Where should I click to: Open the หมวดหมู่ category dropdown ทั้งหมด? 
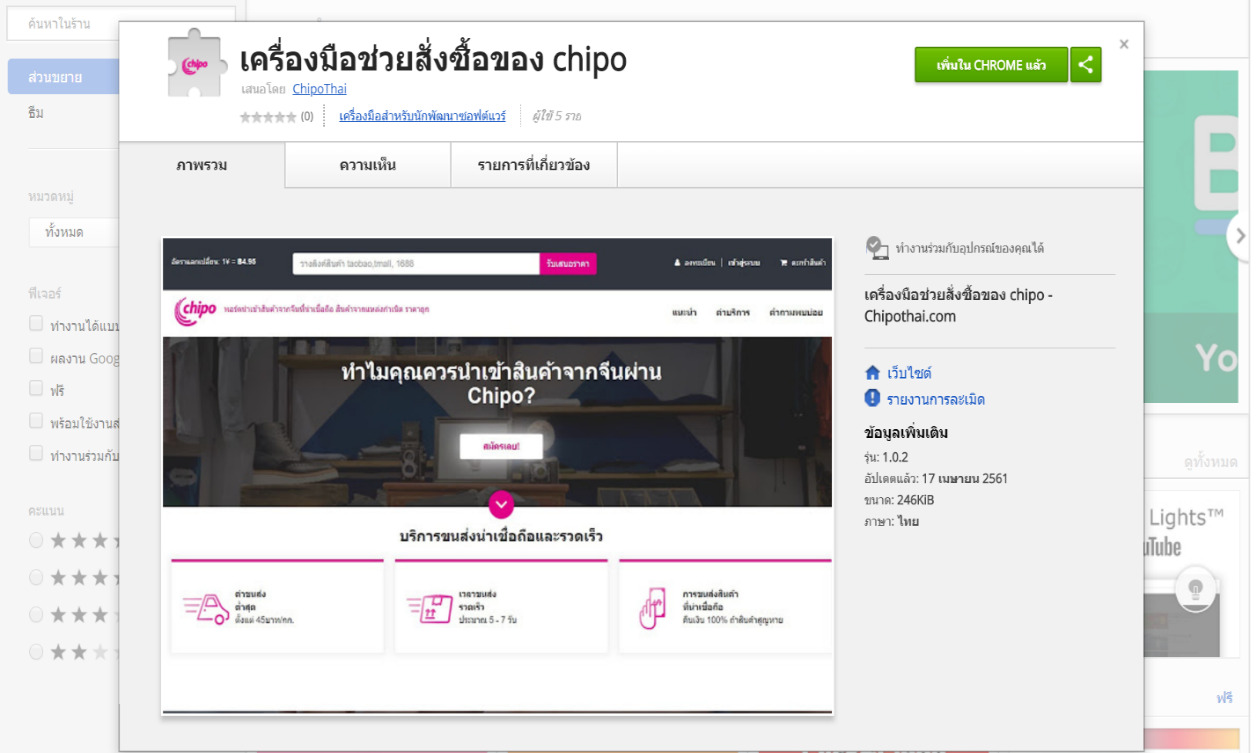pyautogui.click(x=75, y=232)
